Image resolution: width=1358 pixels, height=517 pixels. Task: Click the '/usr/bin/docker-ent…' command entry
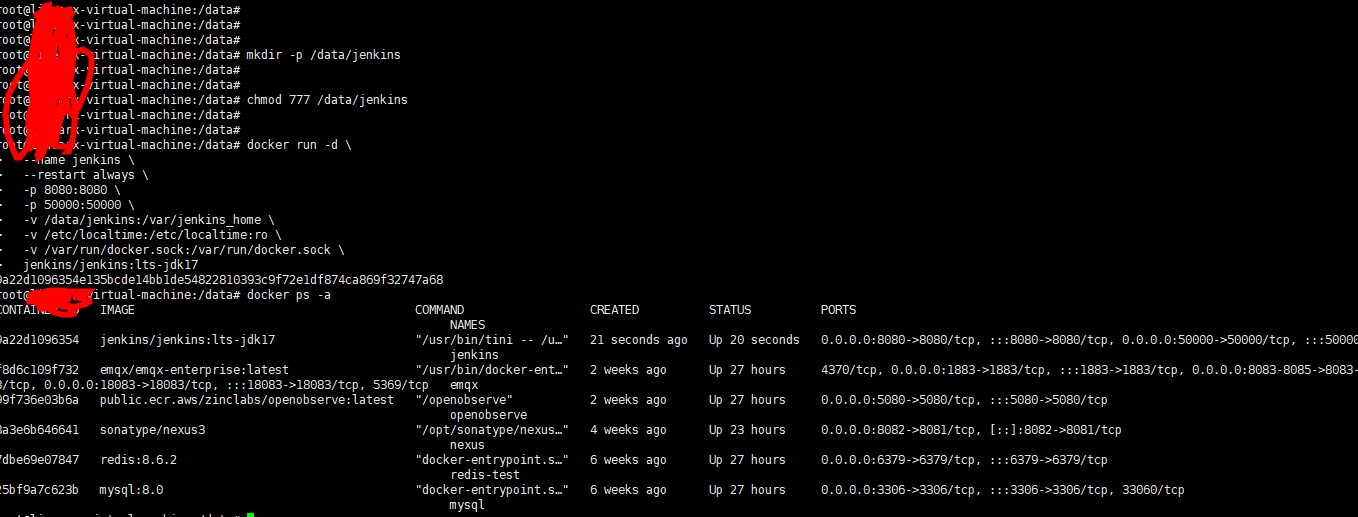[492, 370]
